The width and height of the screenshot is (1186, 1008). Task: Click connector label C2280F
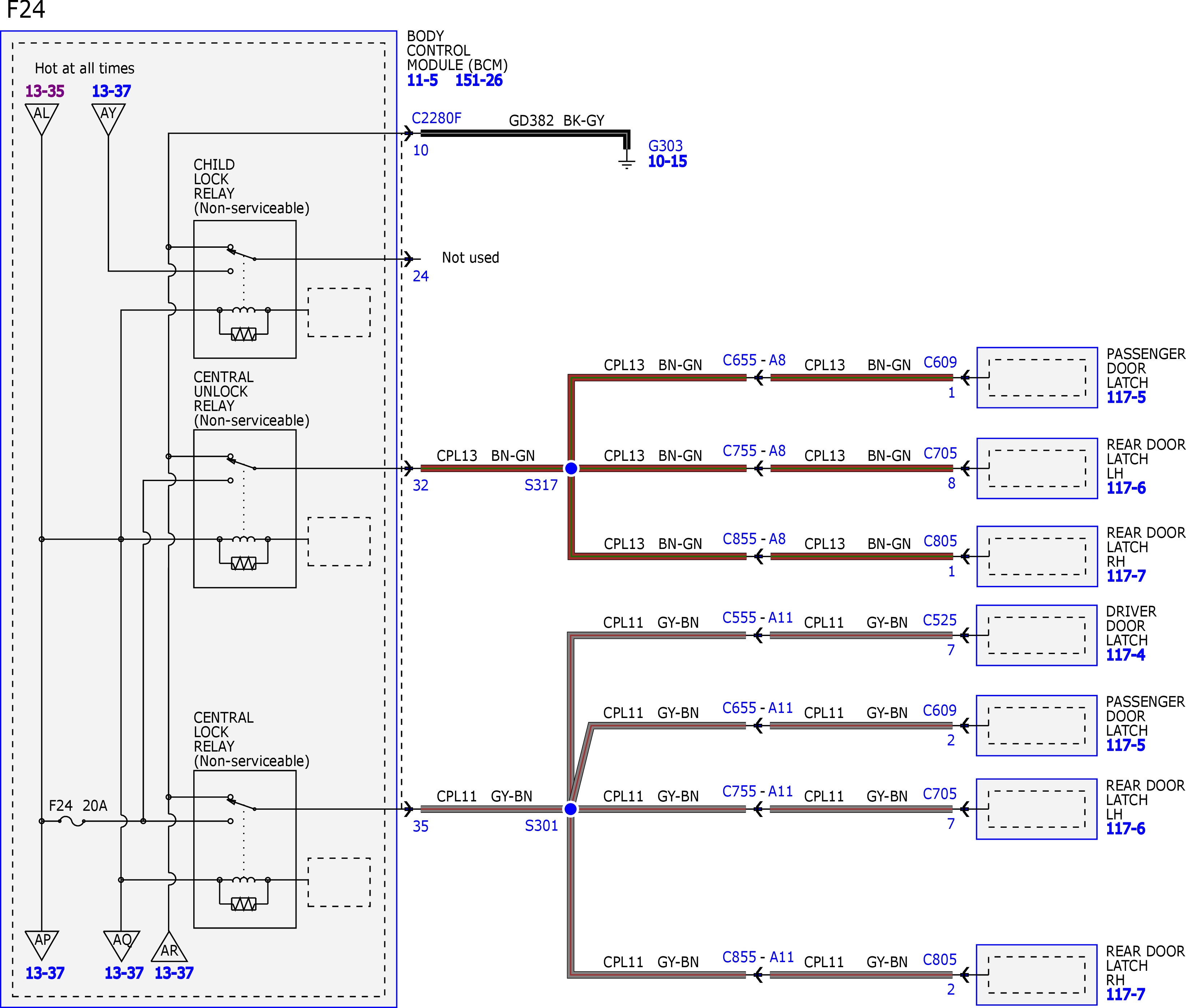tap(436, 118)
